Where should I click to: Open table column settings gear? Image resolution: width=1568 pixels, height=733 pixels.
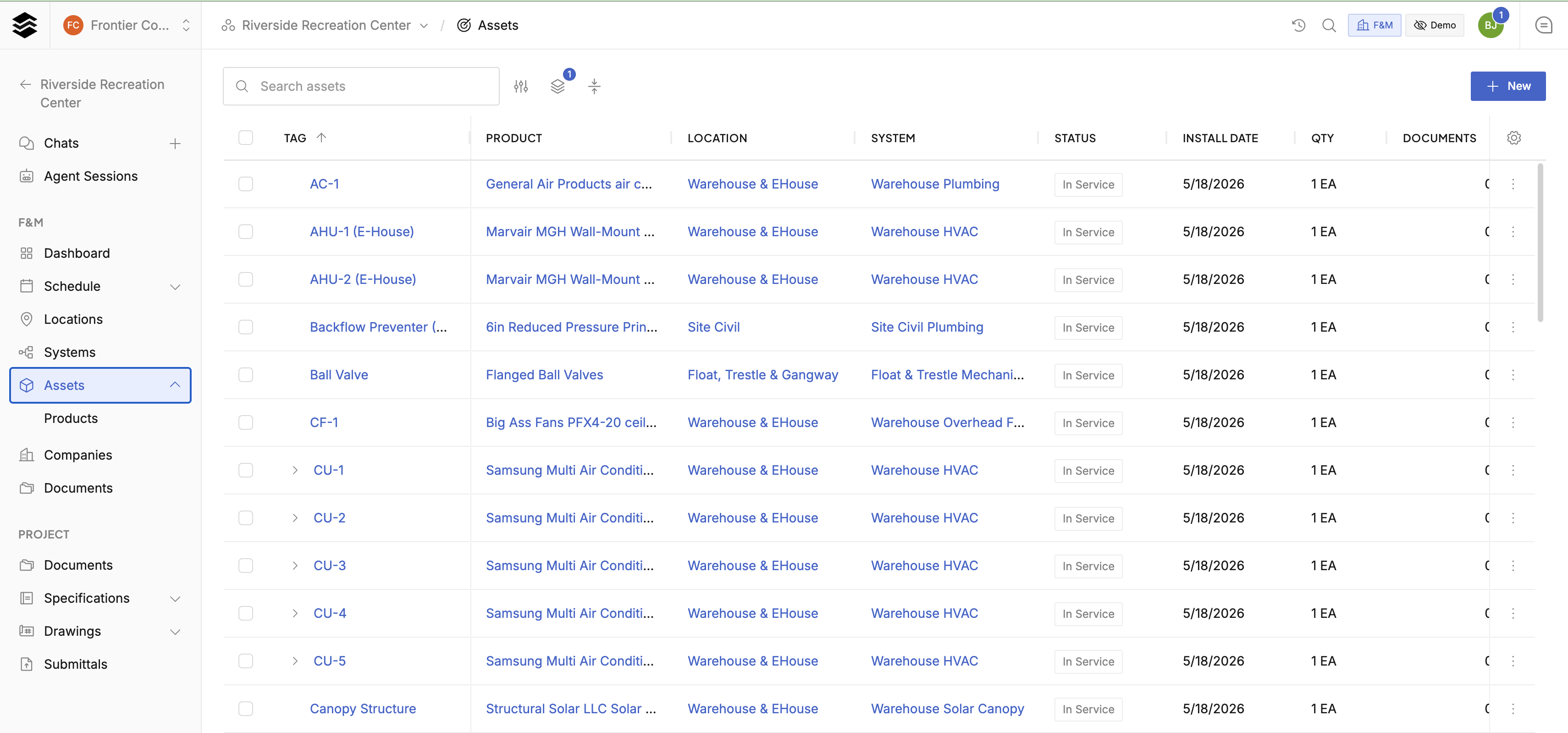(x=1514, y=138)
